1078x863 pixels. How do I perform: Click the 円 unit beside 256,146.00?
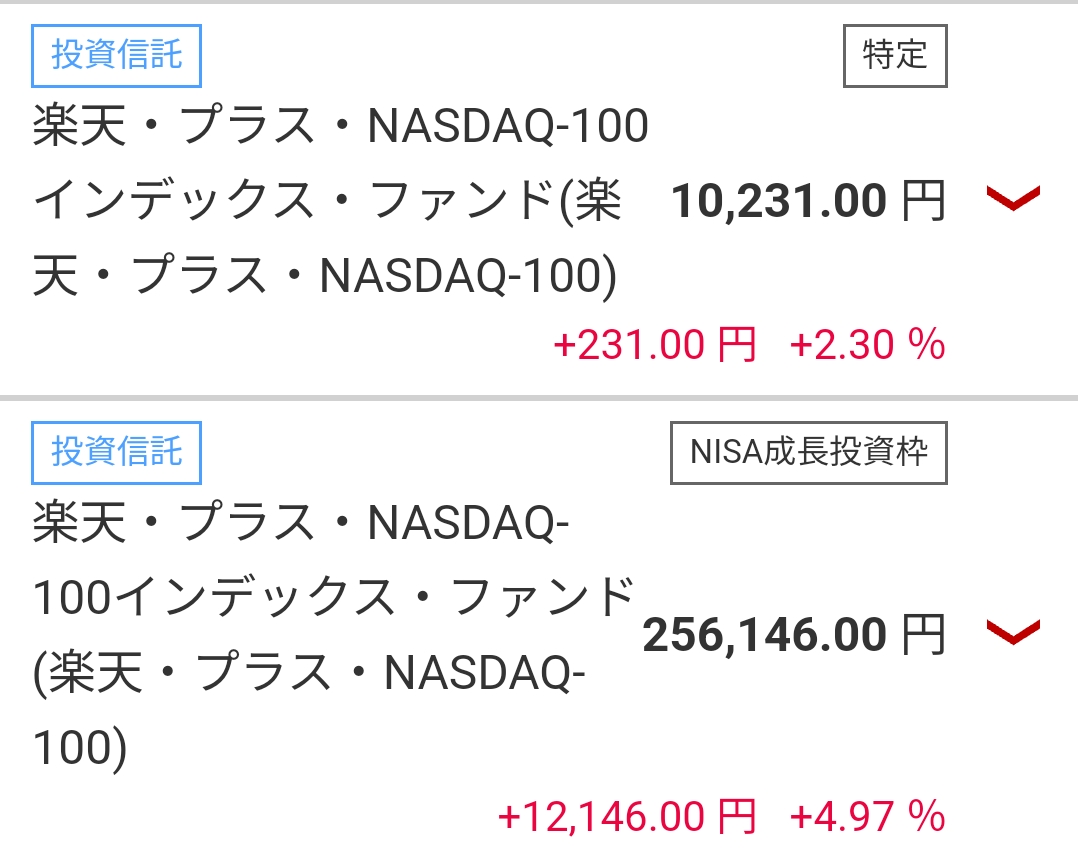[923, 635]
